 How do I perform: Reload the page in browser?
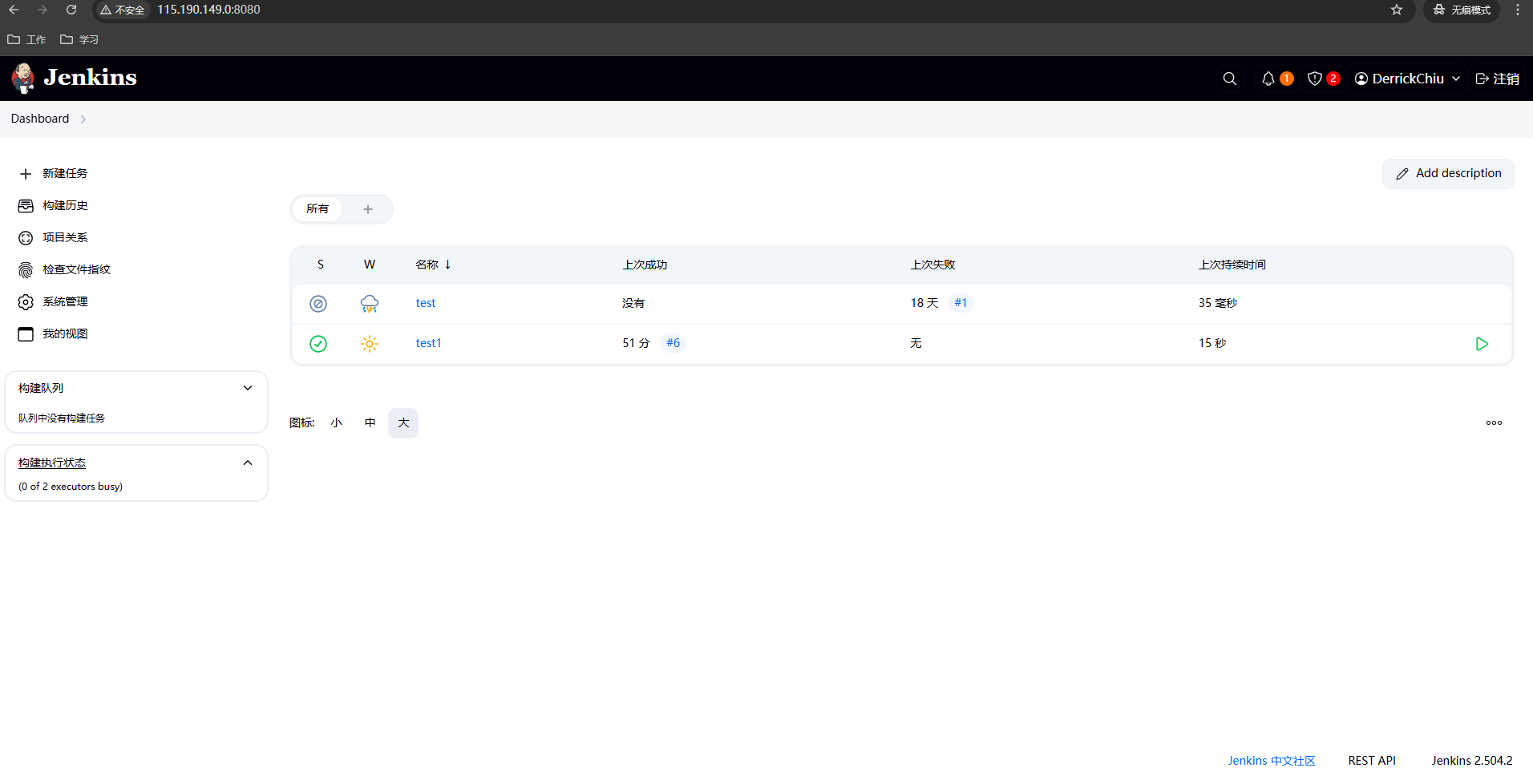pos(71,10)
